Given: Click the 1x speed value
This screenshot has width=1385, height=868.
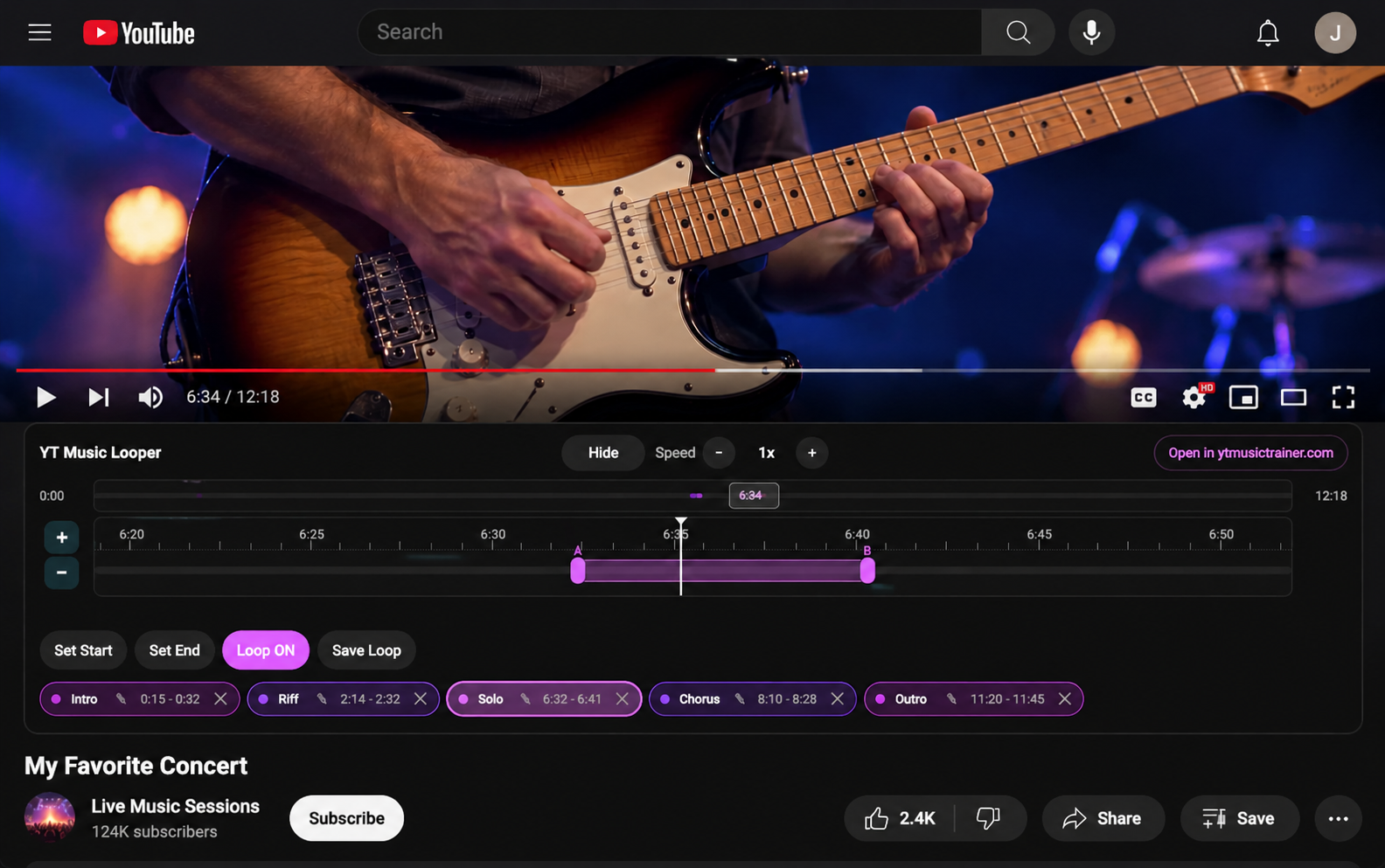Looking at the screenshot, I should tap(766, 453).
